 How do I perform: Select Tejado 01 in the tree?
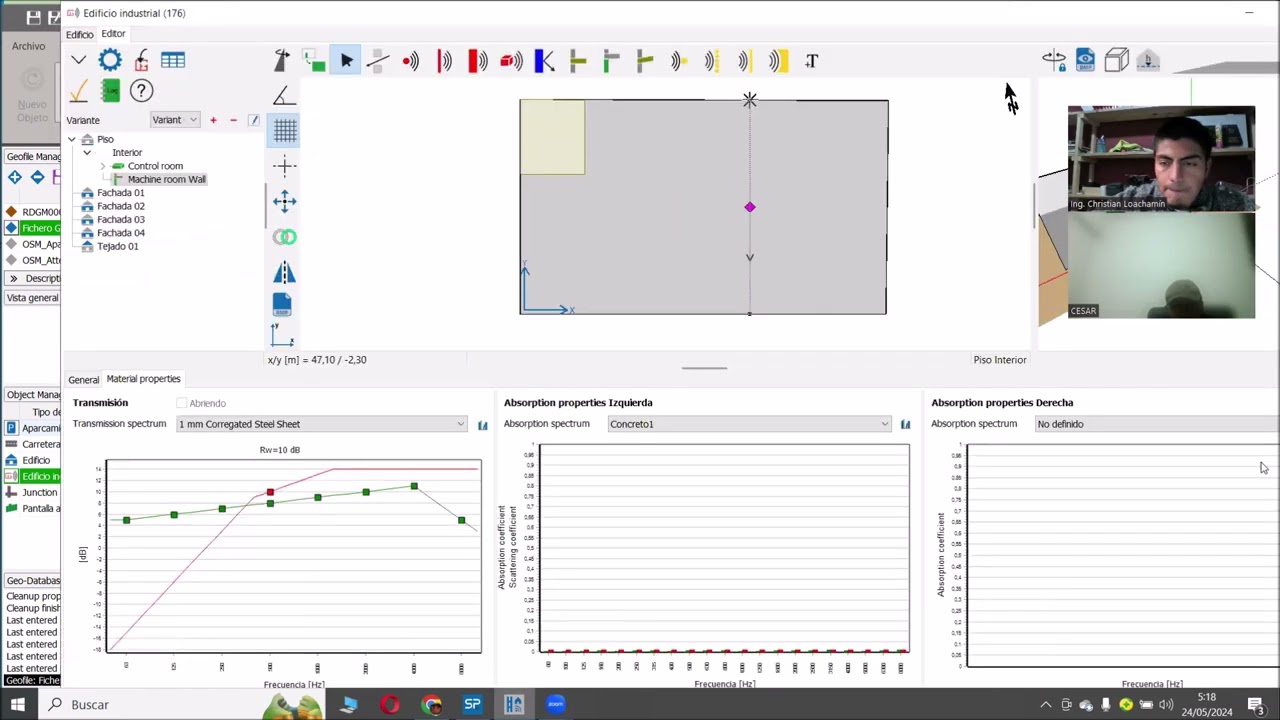[x=118, y=246]
